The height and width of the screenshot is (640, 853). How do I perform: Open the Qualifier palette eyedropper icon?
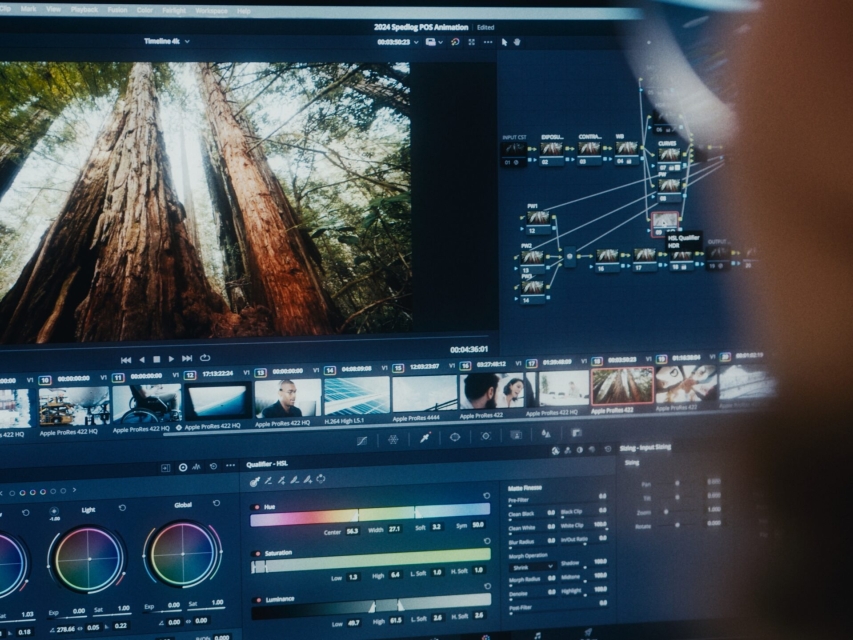pos(424,437)
